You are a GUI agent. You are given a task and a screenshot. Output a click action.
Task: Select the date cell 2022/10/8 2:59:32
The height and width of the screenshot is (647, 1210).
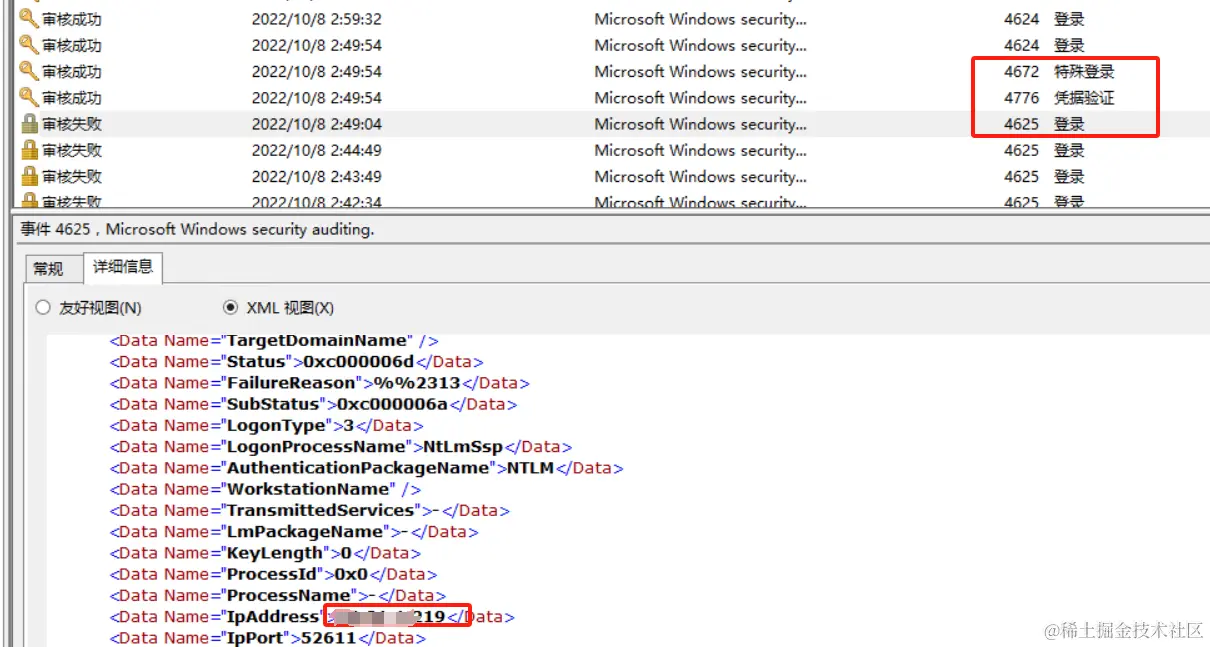[x=317, y=19]
